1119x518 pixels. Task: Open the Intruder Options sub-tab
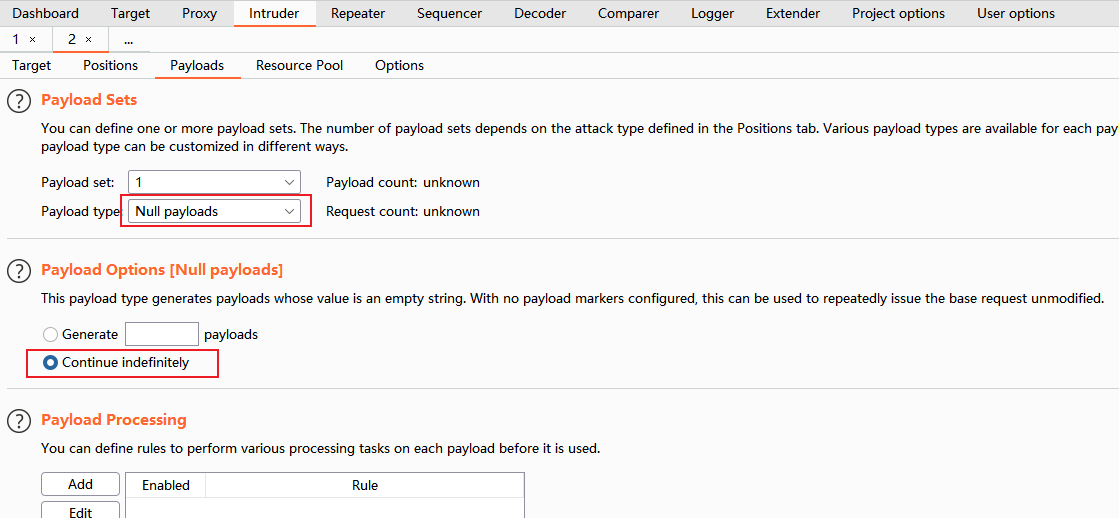point(400,66)
